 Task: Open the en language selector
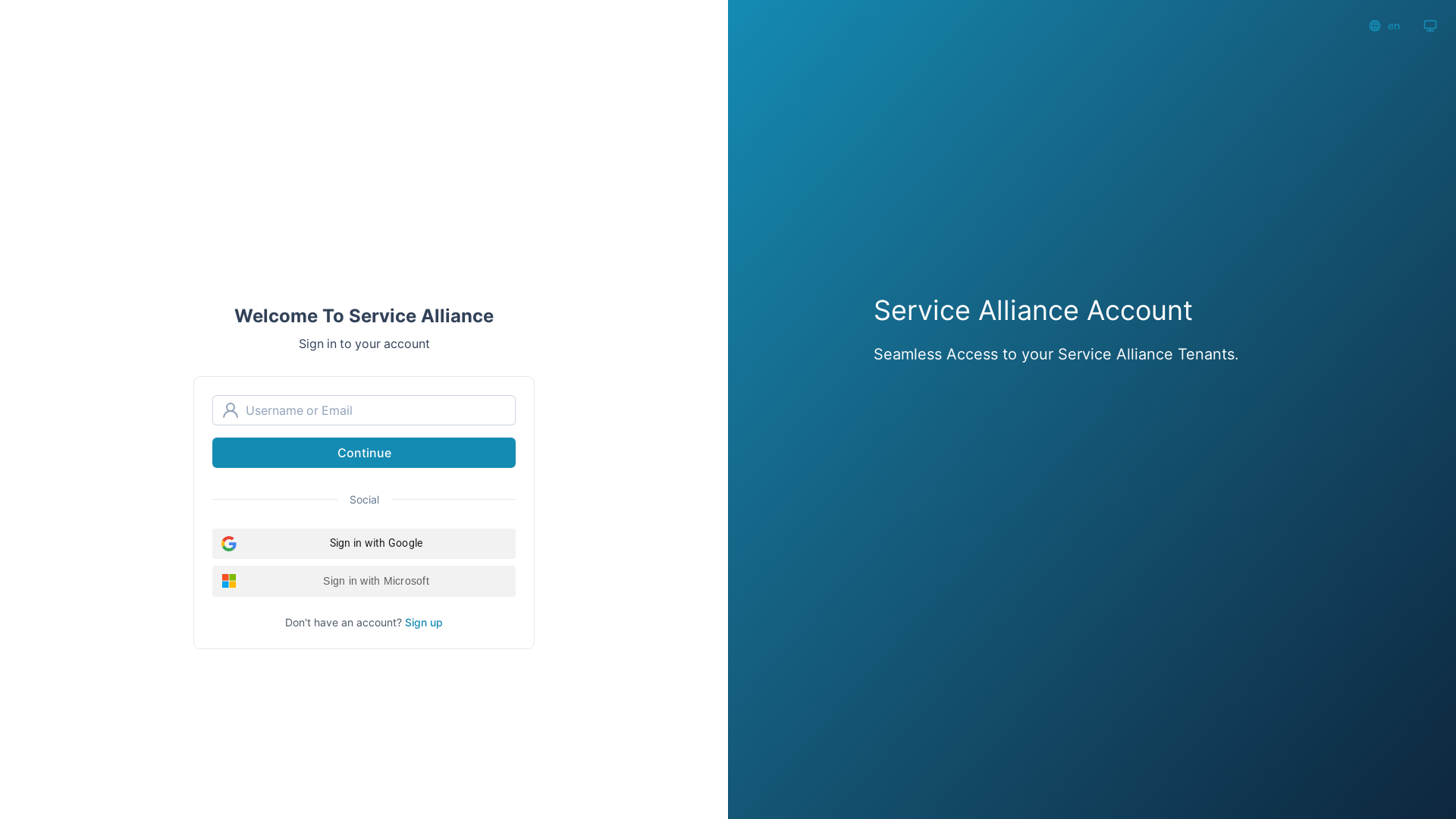coord(1385,26)
